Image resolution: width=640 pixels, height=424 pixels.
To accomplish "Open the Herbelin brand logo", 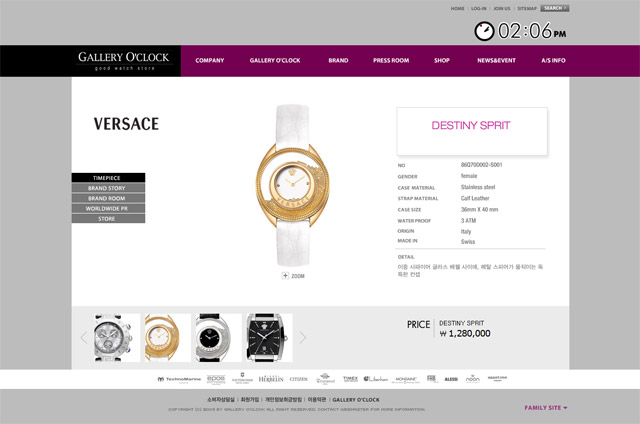I will [271, 379].
